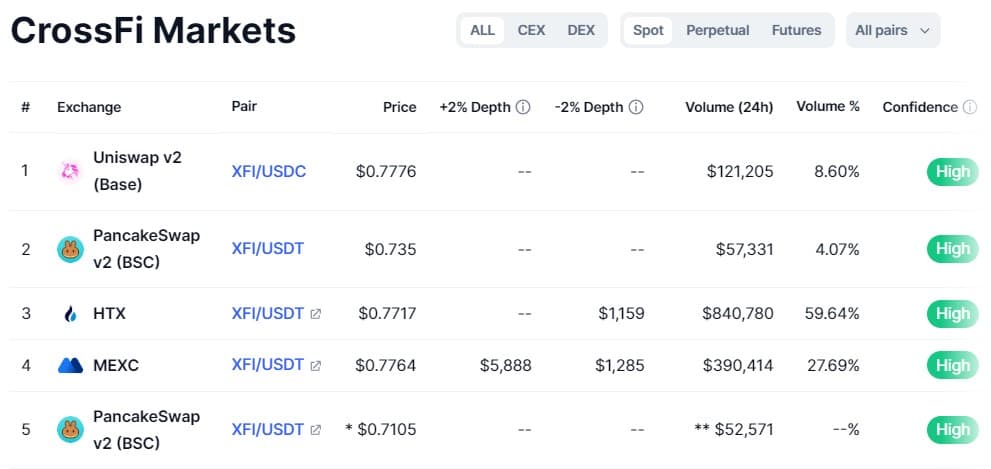Switch the filter to ALL exchanges
991x469 pixels.
(x=482, y=30)
